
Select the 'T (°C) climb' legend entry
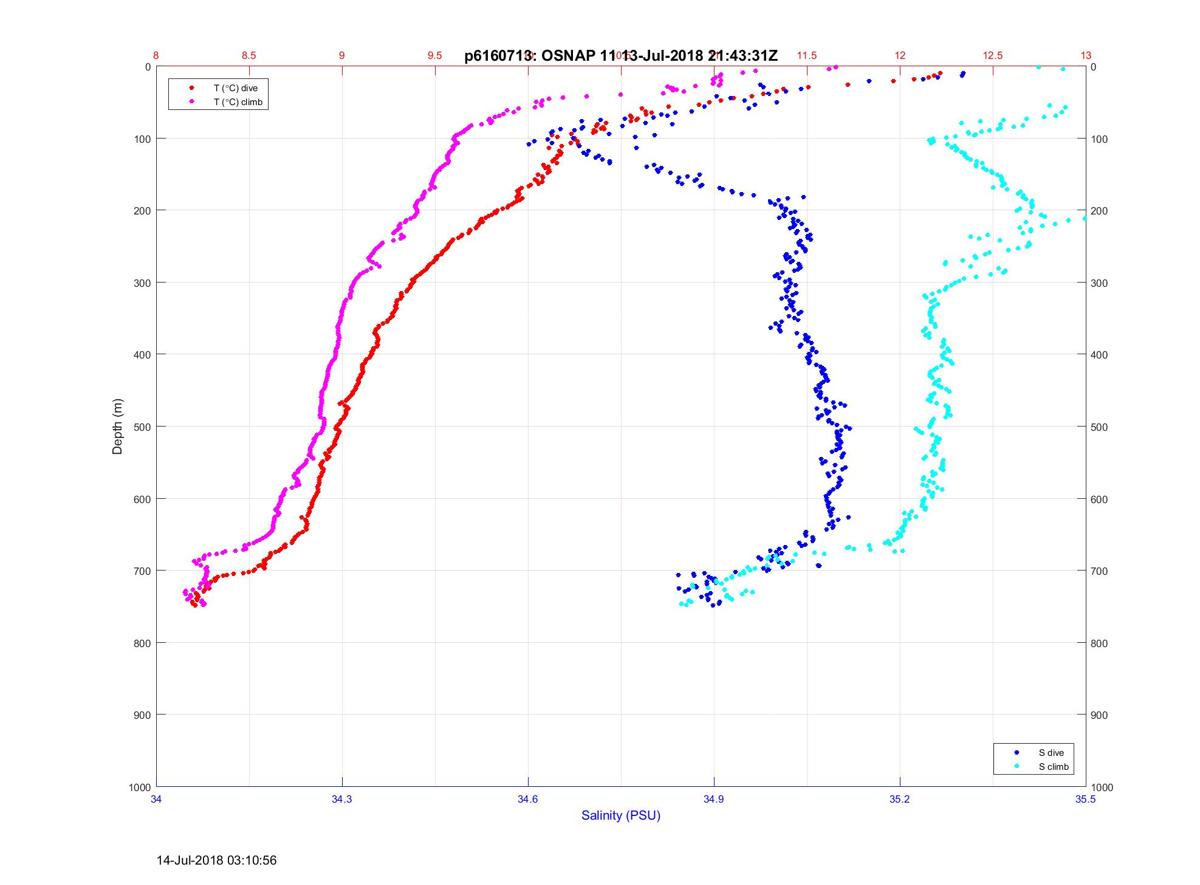238,102
